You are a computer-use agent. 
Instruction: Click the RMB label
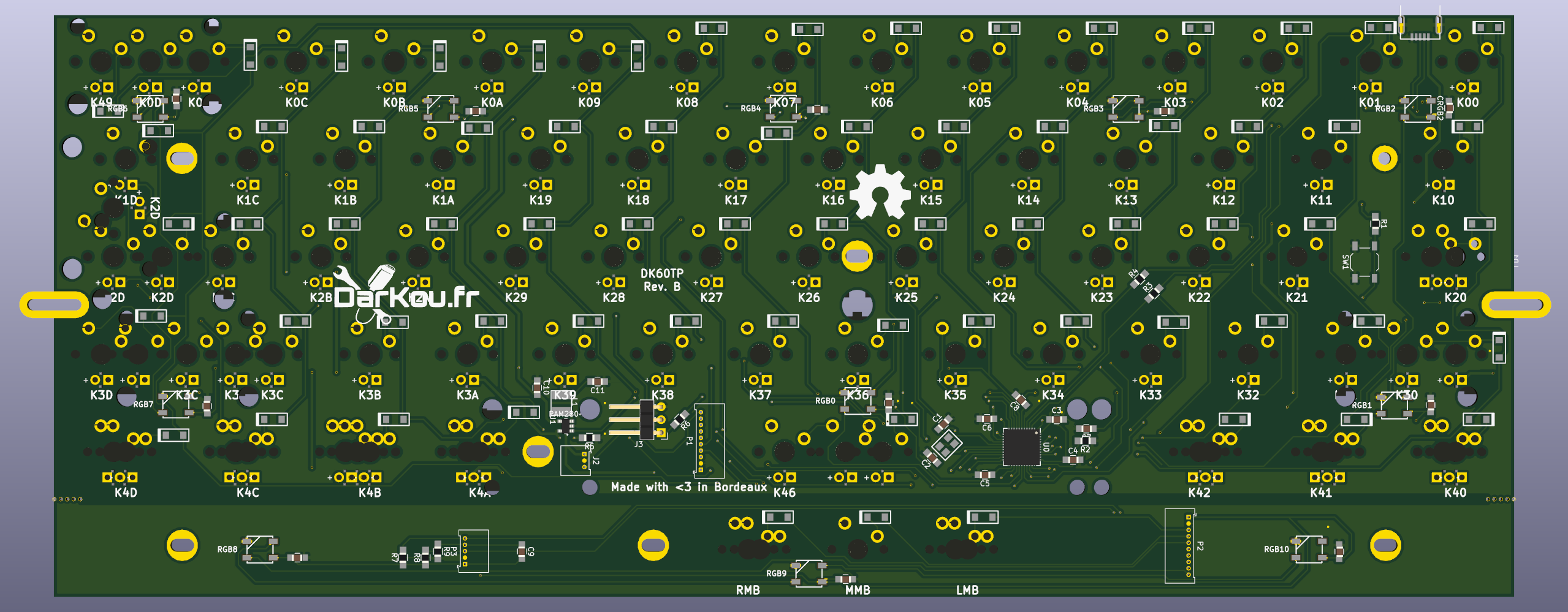point(748,590)
